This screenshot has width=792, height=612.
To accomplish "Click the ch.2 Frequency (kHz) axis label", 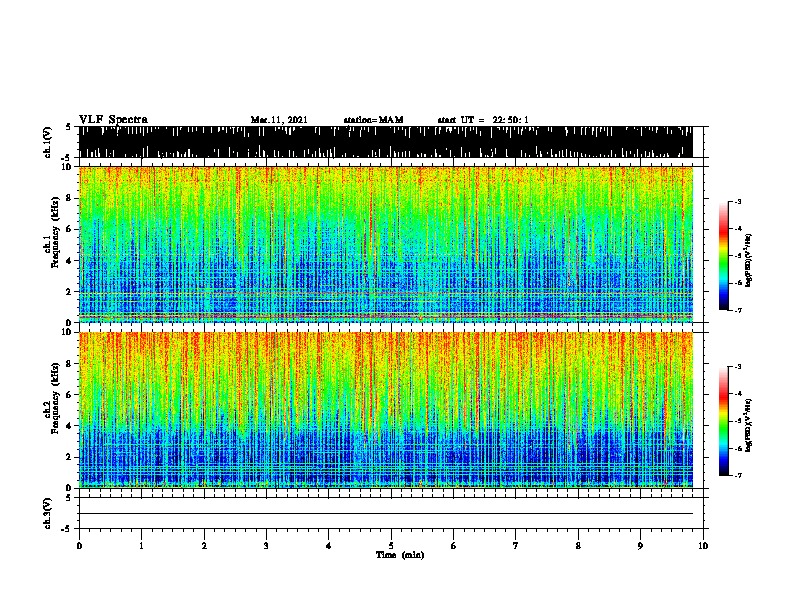I will click(x=53, y=398).
